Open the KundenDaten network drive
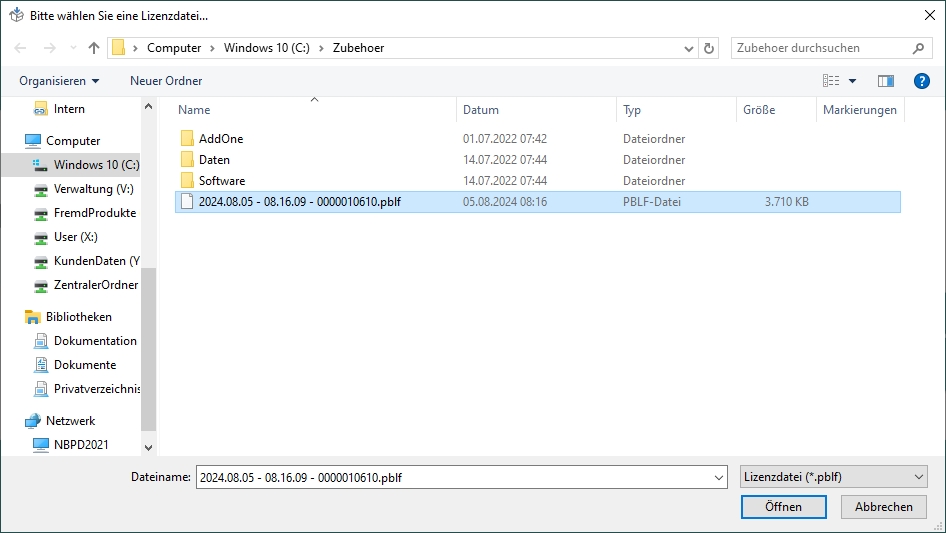 (97, 261)
